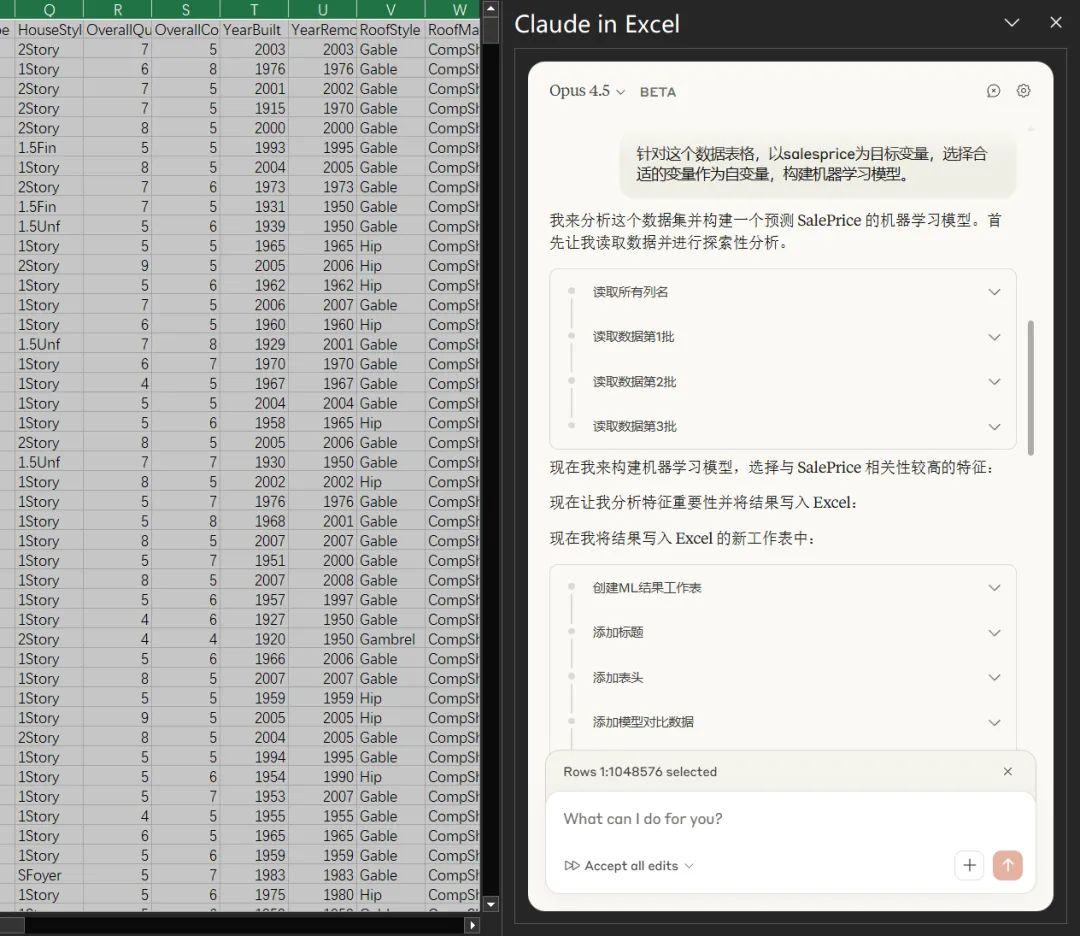Open the new chat icon in Claude panel
The width and height of the screenshot is (1080, 936).
point(993,91)
